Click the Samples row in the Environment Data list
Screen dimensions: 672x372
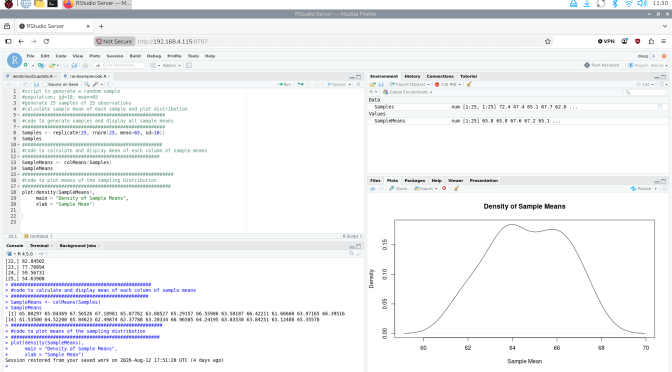point(517,107)
